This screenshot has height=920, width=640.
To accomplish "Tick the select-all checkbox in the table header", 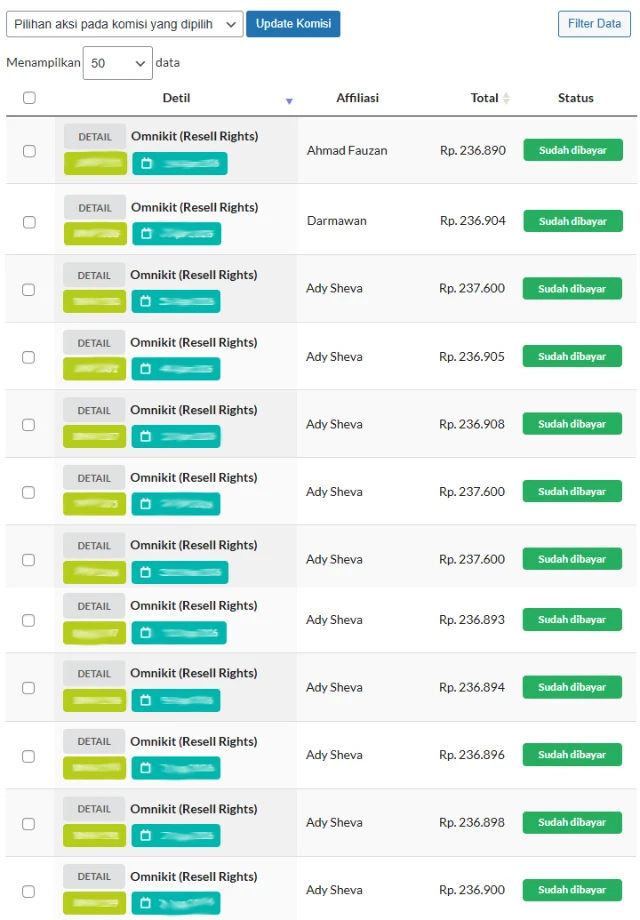I will tap(29, 97).
